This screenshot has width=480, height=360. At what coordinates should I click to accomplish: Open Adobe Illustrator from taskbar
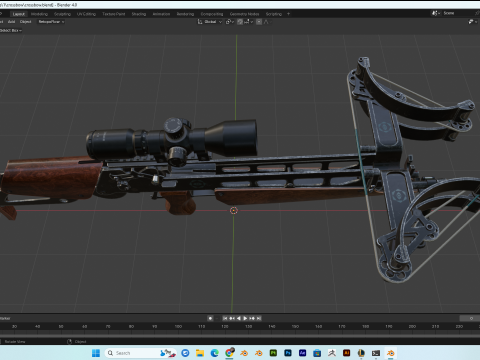pos(347,353)
